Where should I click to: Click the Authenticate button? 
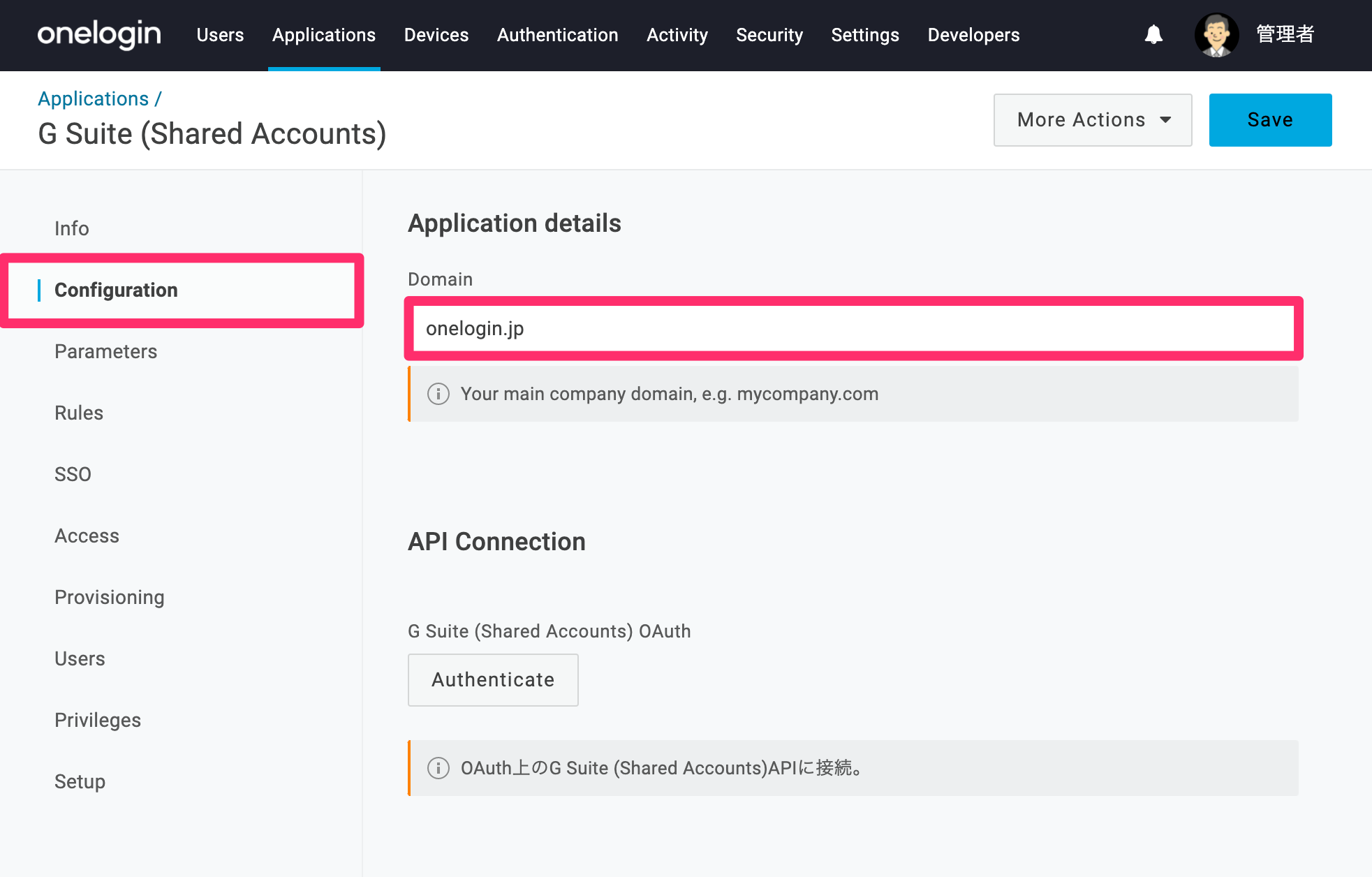[x=493, y=680]
